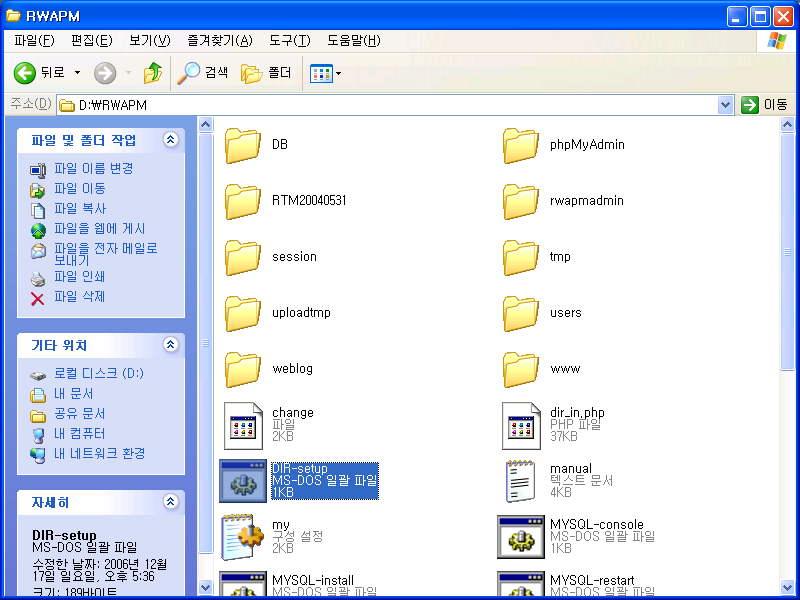Click the file list scrollbar thumb
This screenshot has width=800, height=600.
(787, 251)
